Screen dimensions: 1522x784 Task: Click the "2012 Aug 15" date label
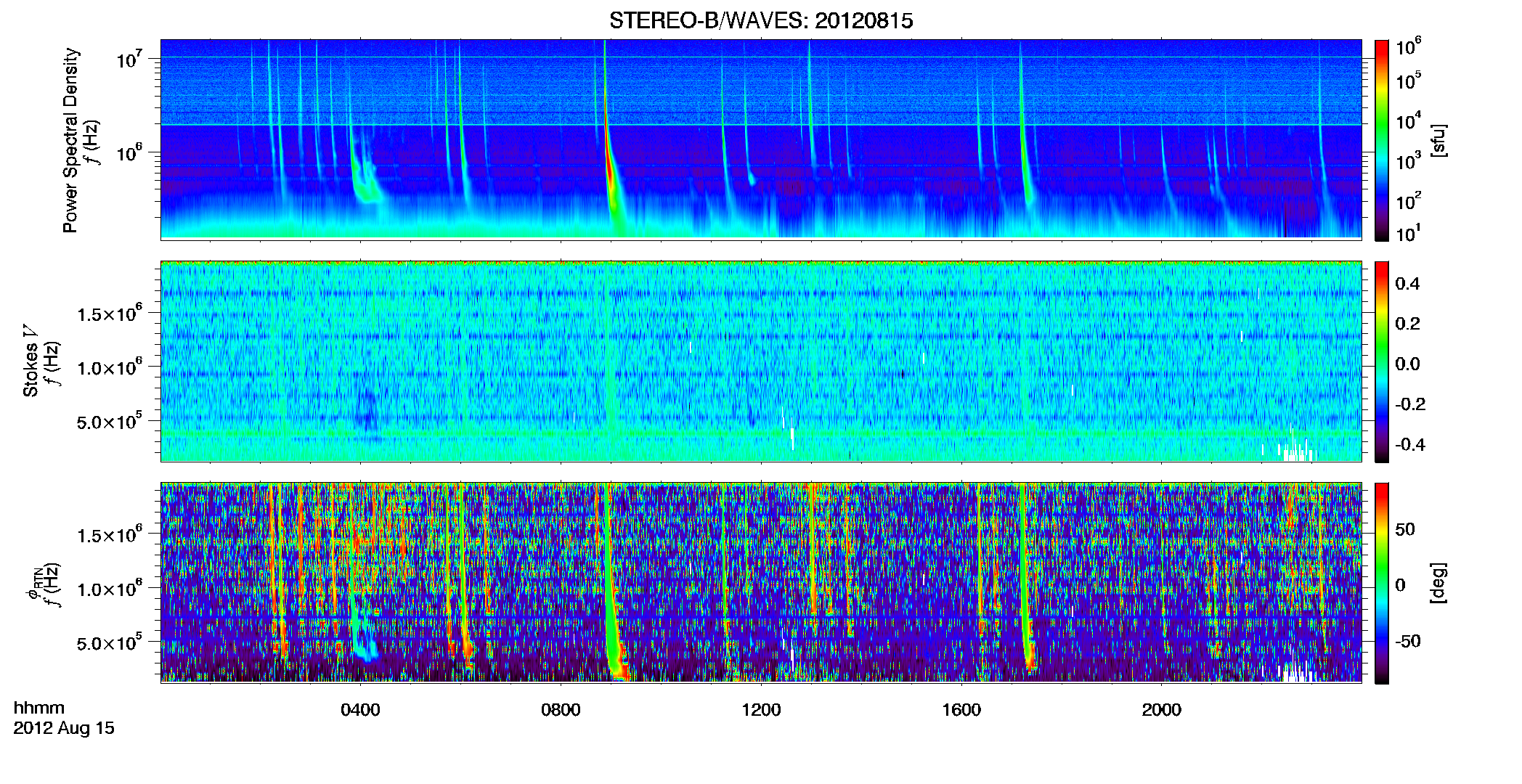click(64, 728)
